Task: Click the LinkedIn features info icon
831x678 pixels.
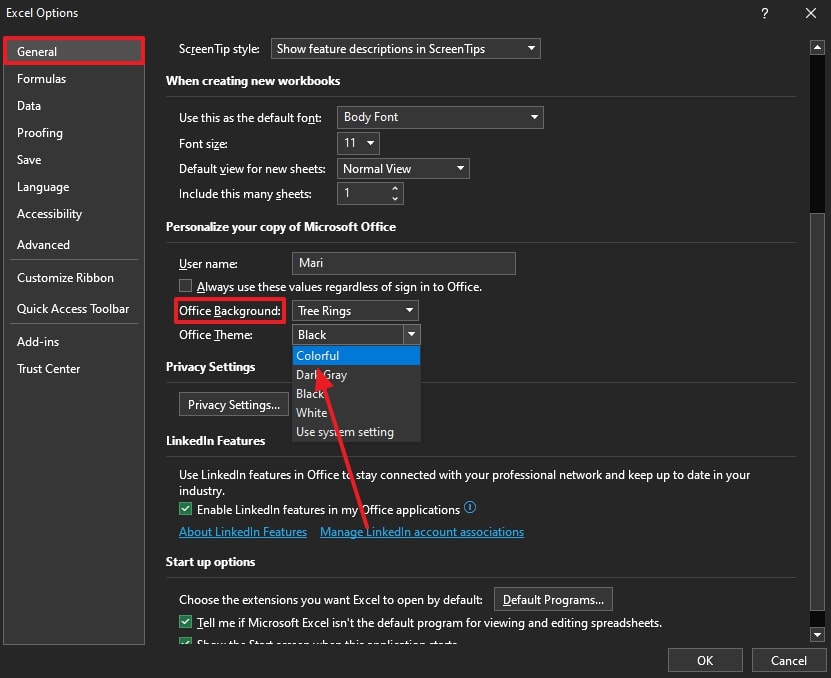Action: [470, 509]
